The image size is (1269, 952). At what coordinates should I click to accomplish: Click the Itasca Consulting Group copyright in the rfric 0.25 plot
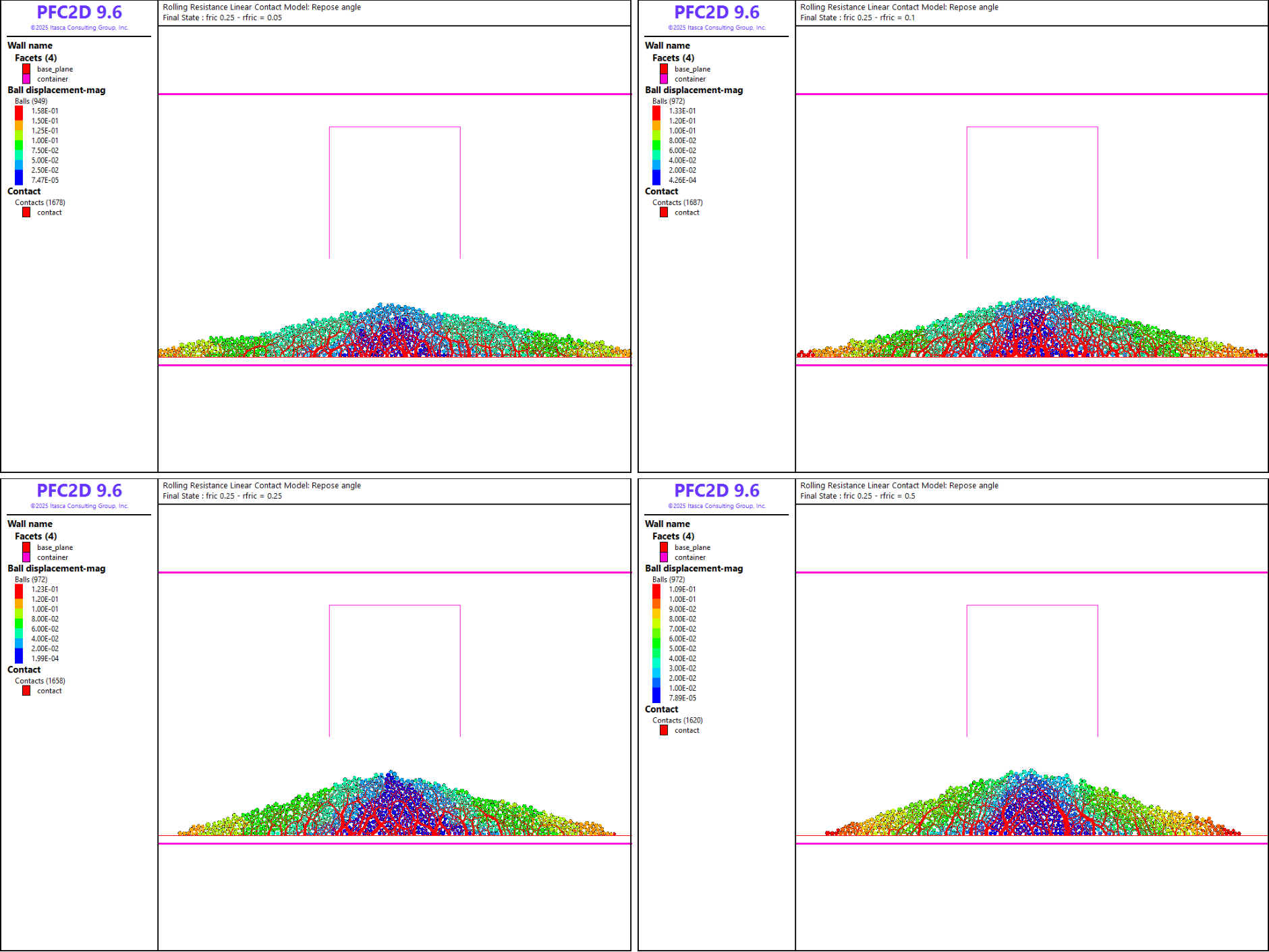[79, 506]
